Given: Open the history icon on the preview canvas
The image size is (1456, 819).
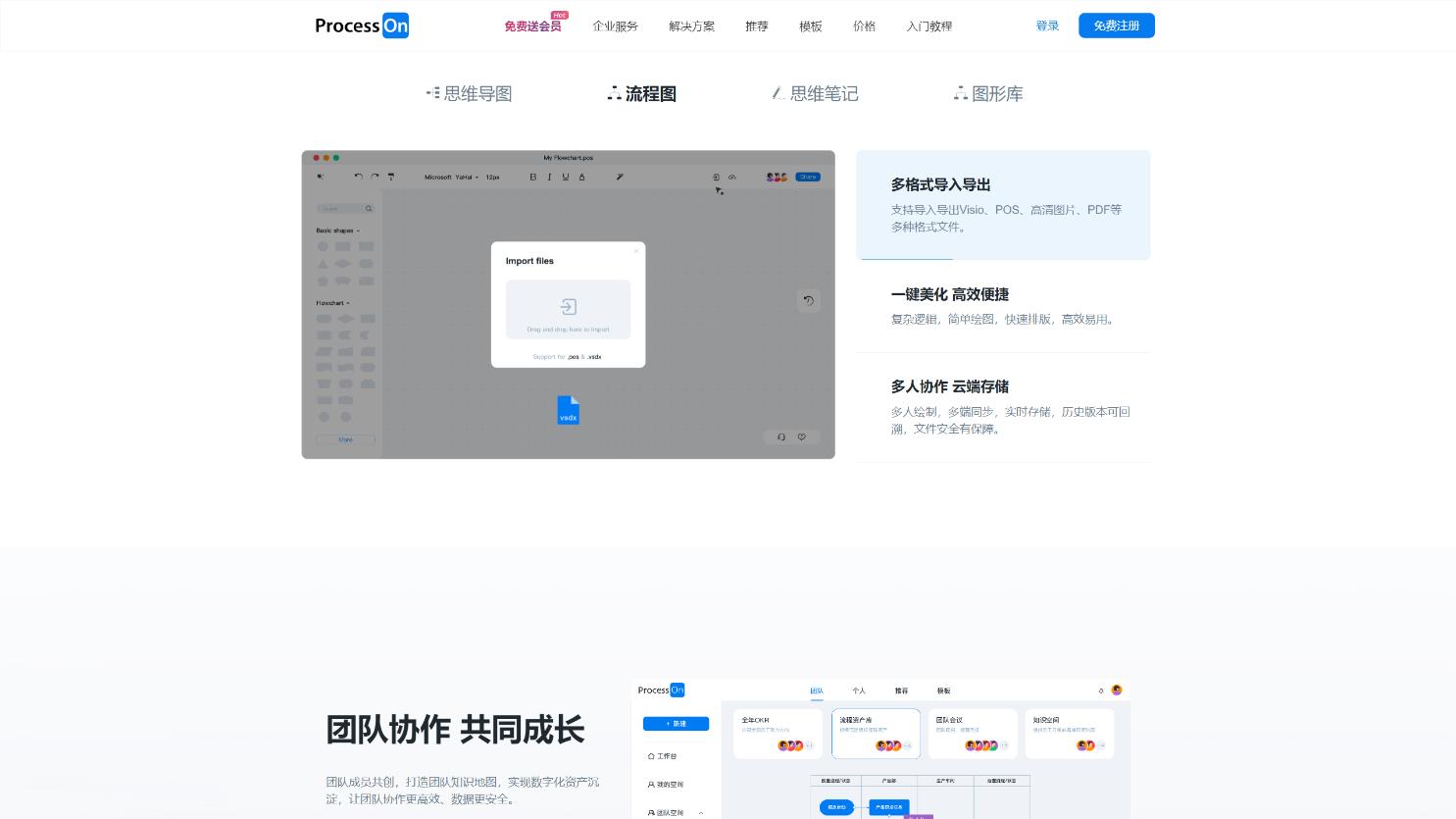Looking at the screenshot, I should click(808, 301).
